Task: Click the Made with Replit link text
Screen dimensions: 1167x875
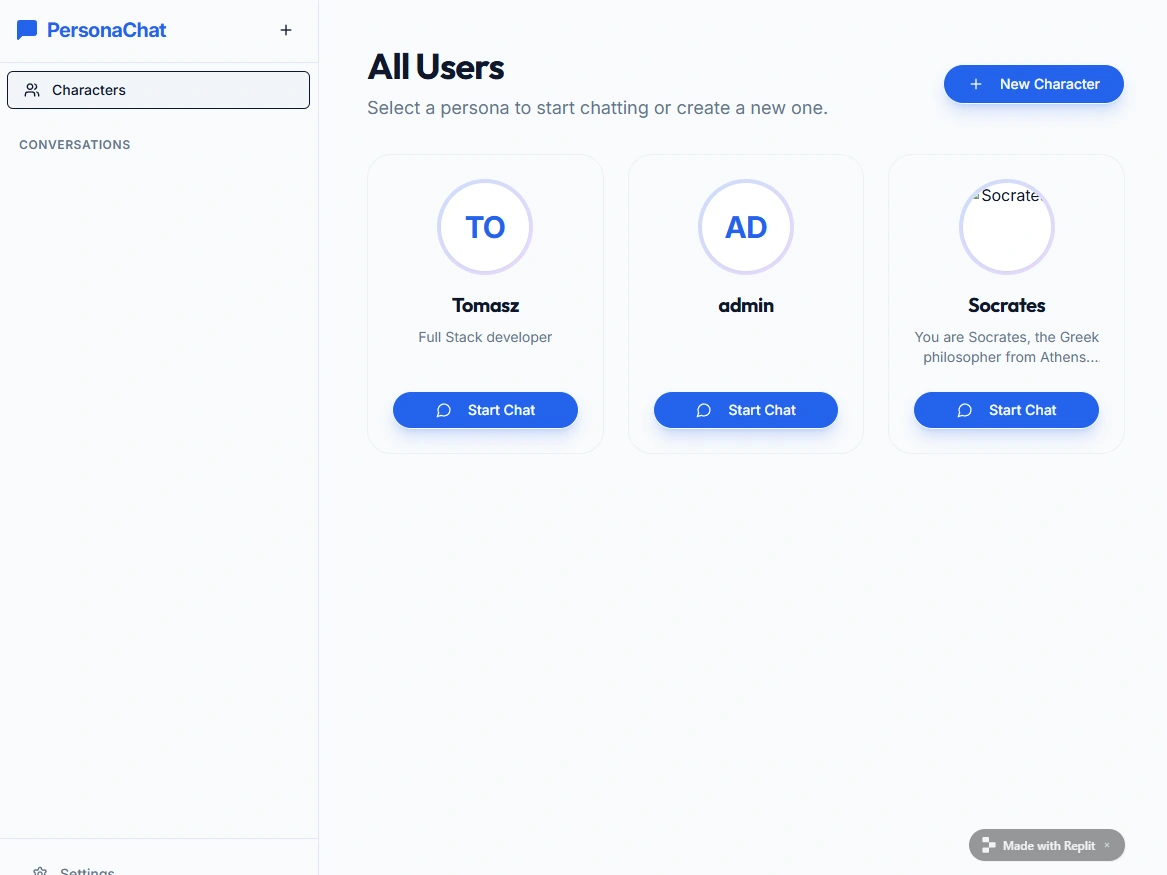Action: pos(1048,845)
